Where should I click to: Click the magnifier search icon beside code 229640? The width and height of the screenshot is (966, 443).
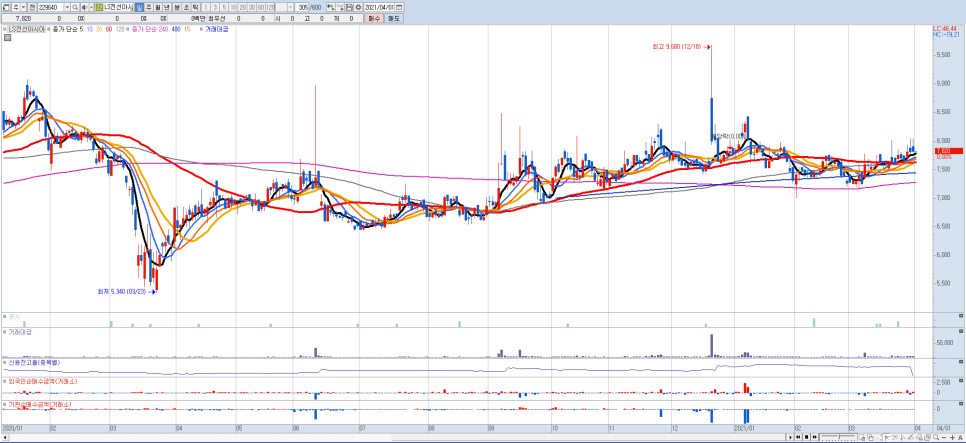(75, 7)
